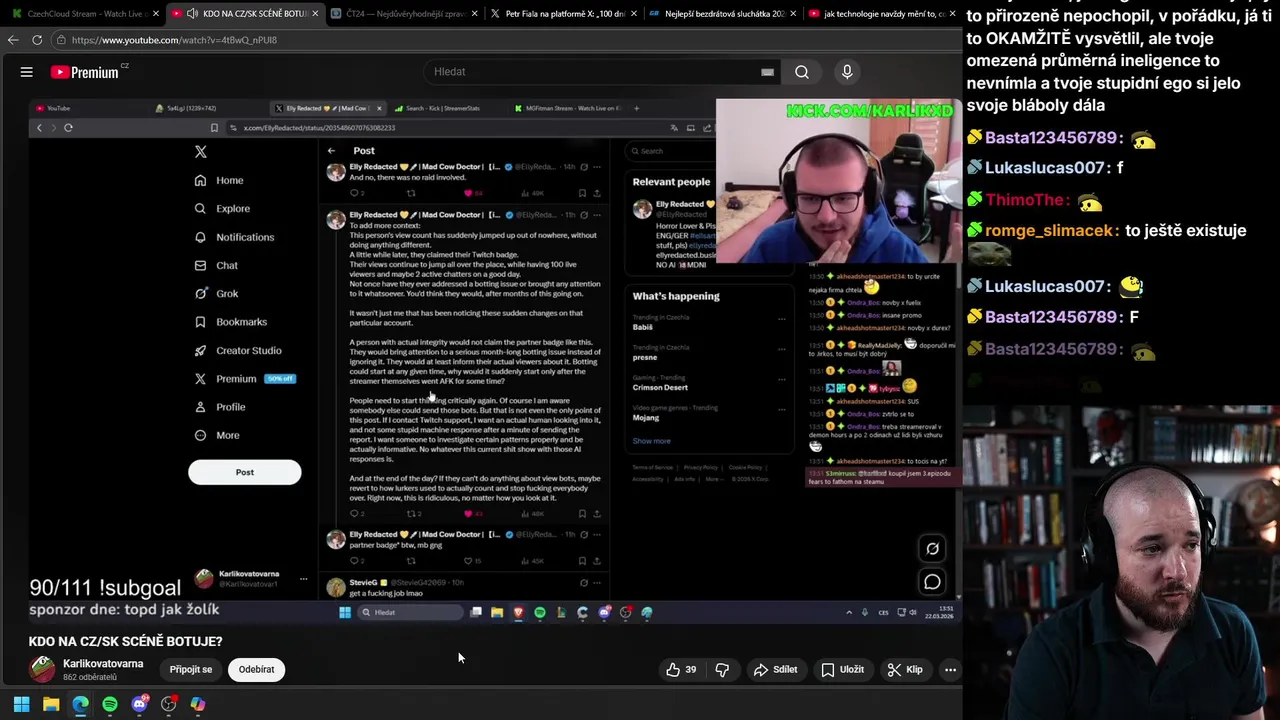The height and width of the screenshot is (720, 1280).
Task: Click the Edge browser taskbar icon
Action: pyautogui.click(x=80, y=704)
